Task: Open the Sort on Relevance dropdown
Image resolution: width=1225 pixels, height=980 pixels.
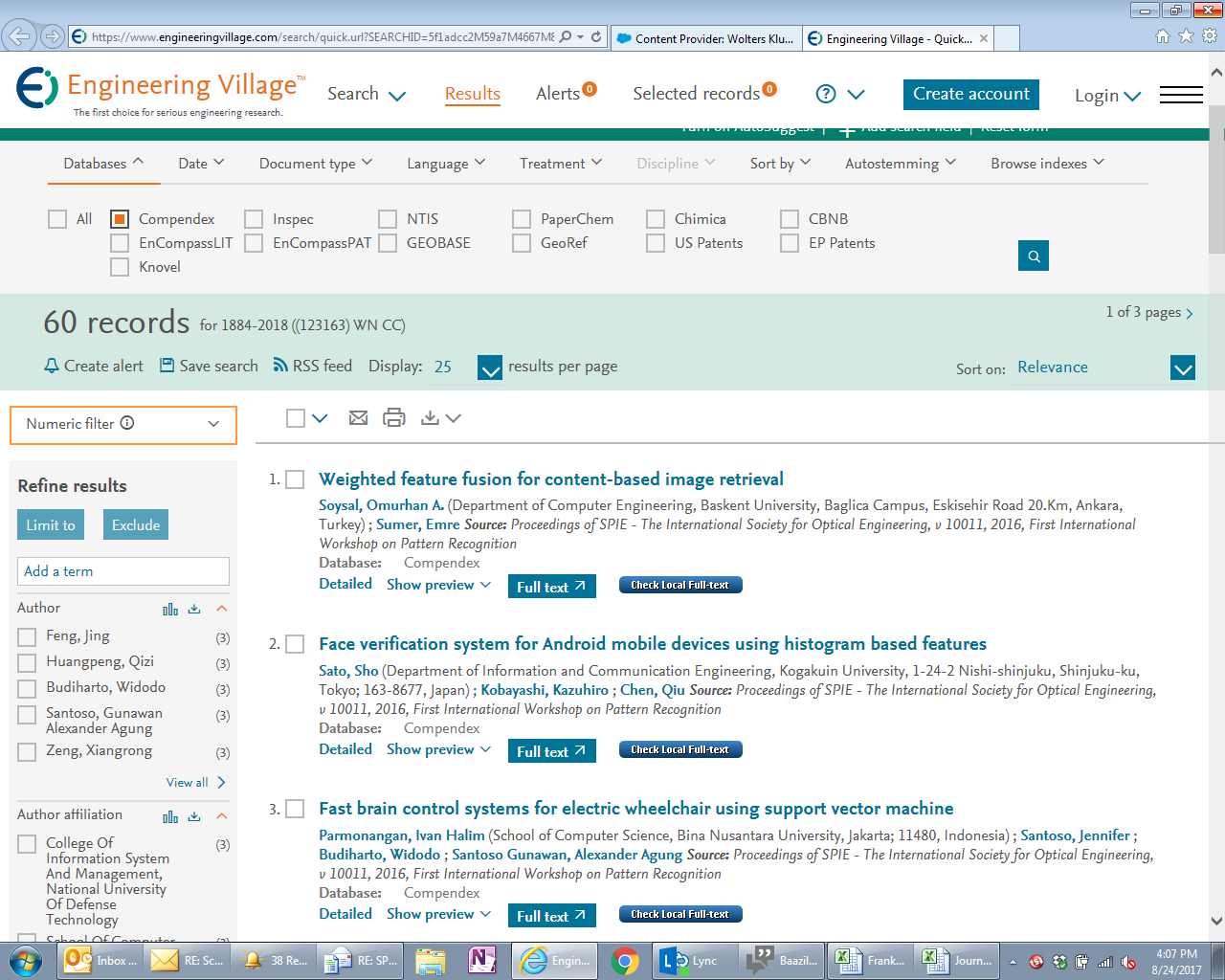Action: [1183, 367]
